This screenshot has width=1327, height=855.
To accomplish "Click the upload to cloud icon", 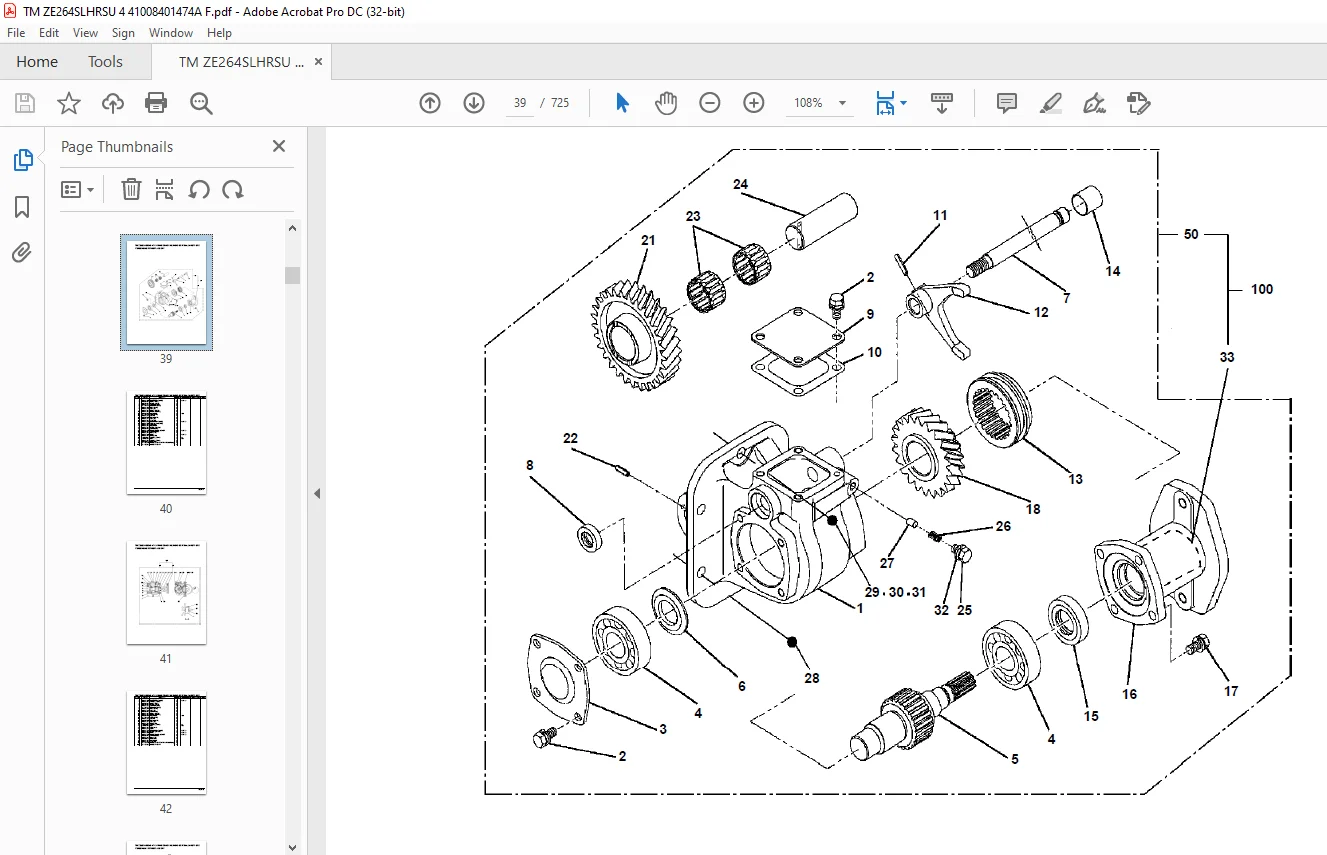I will (113, 103).
